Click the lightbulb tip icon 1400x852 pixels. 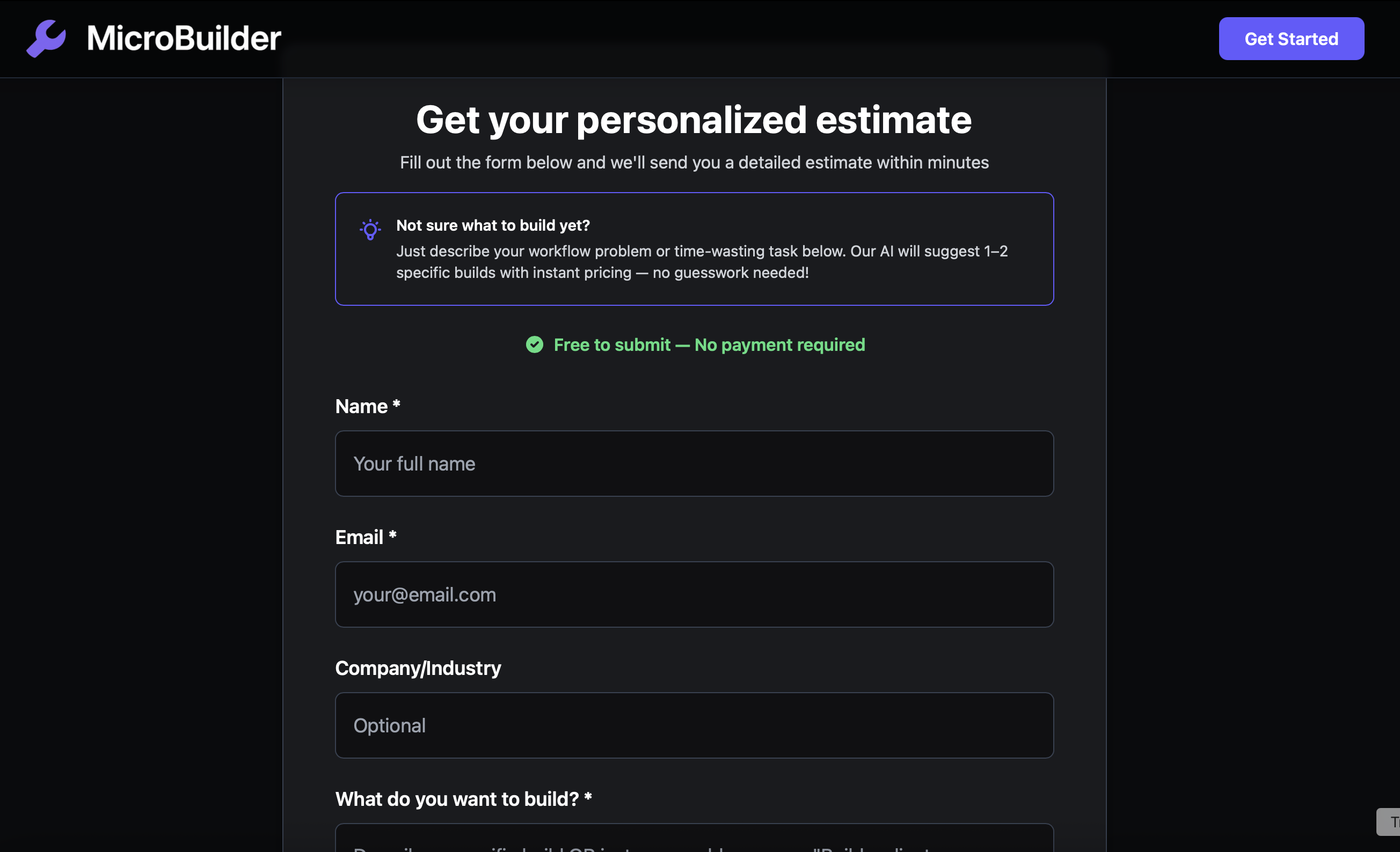tap(370, 230)
